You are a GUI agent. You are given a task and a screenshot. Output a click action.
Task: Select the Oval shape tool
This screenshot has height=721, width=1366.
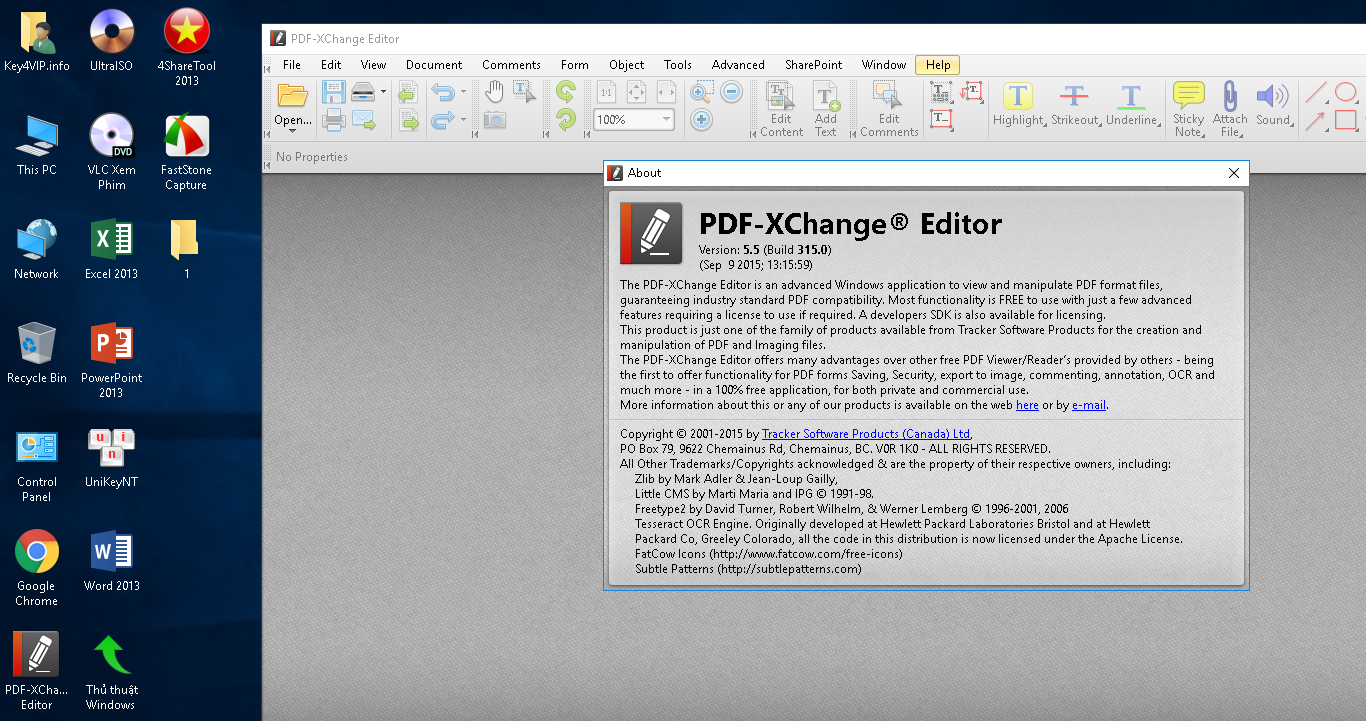1346,93
